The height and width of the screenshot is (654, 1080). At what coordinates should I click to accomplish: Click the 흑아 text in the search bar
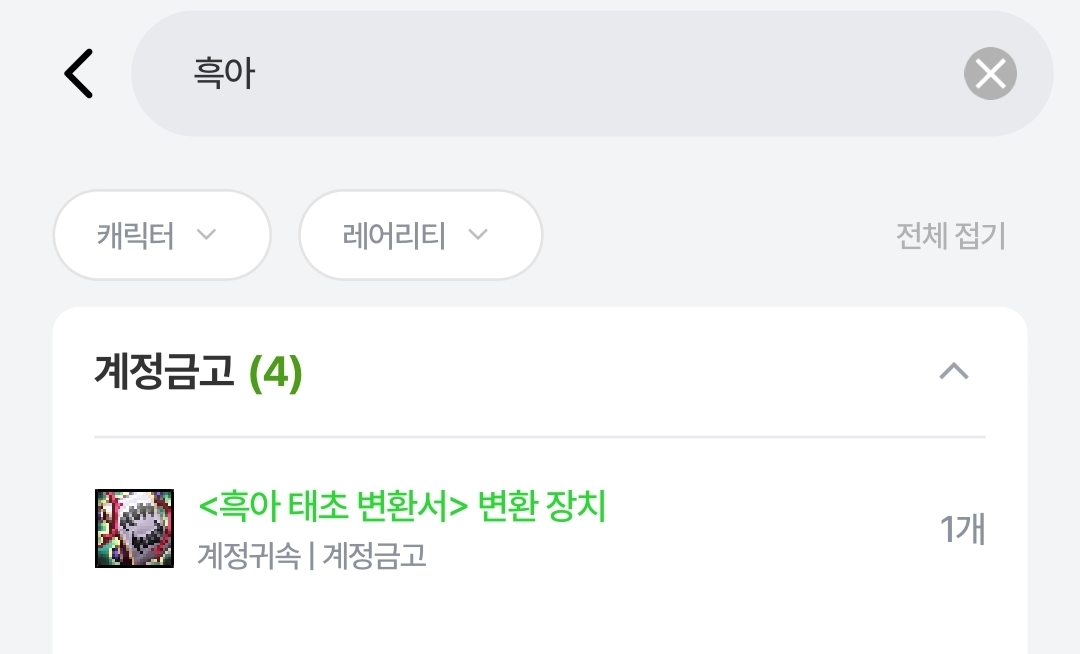(225, 74)
